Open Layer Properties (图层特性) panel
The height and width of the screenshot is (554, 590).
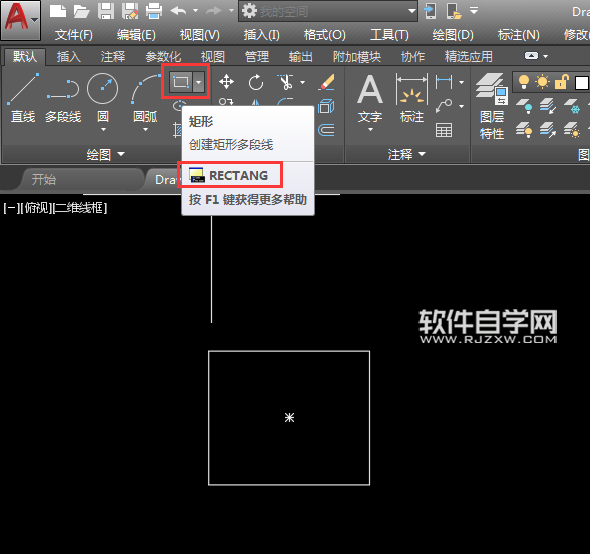[492, 106]
